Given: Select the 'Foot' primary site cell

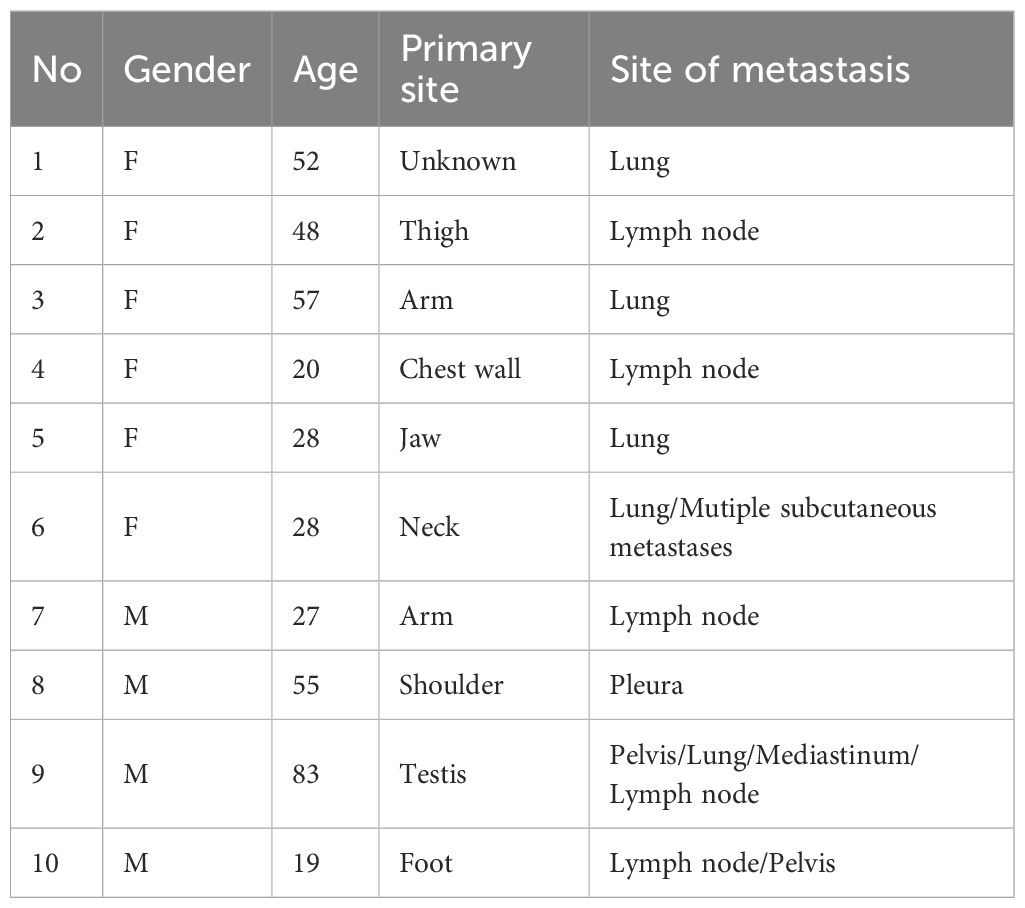Looking at the screenshot, I should (426, 862).
